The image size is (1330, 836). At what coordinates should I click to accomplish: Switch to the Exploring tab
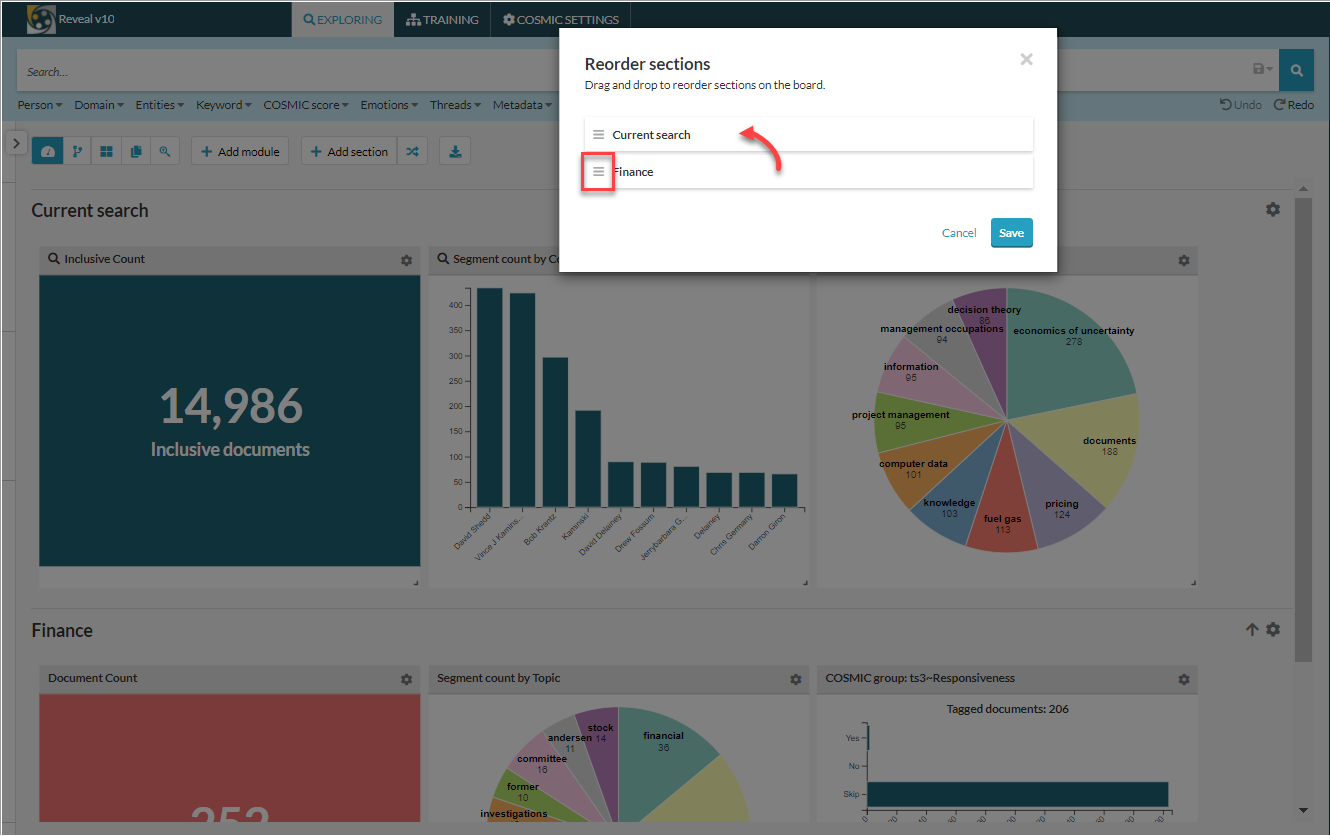(x=343, y=20)
